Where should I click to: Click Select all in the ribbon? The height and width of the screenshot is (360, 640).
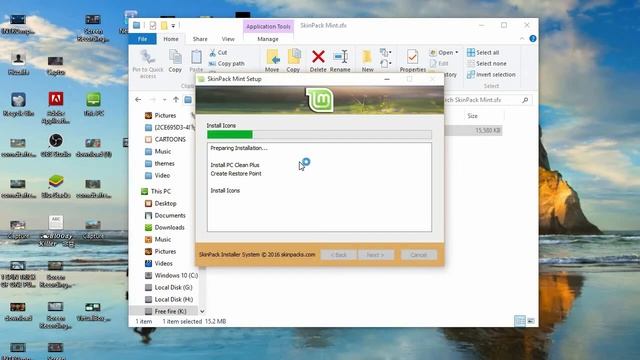pyautogui.click(x=483, y=53)
